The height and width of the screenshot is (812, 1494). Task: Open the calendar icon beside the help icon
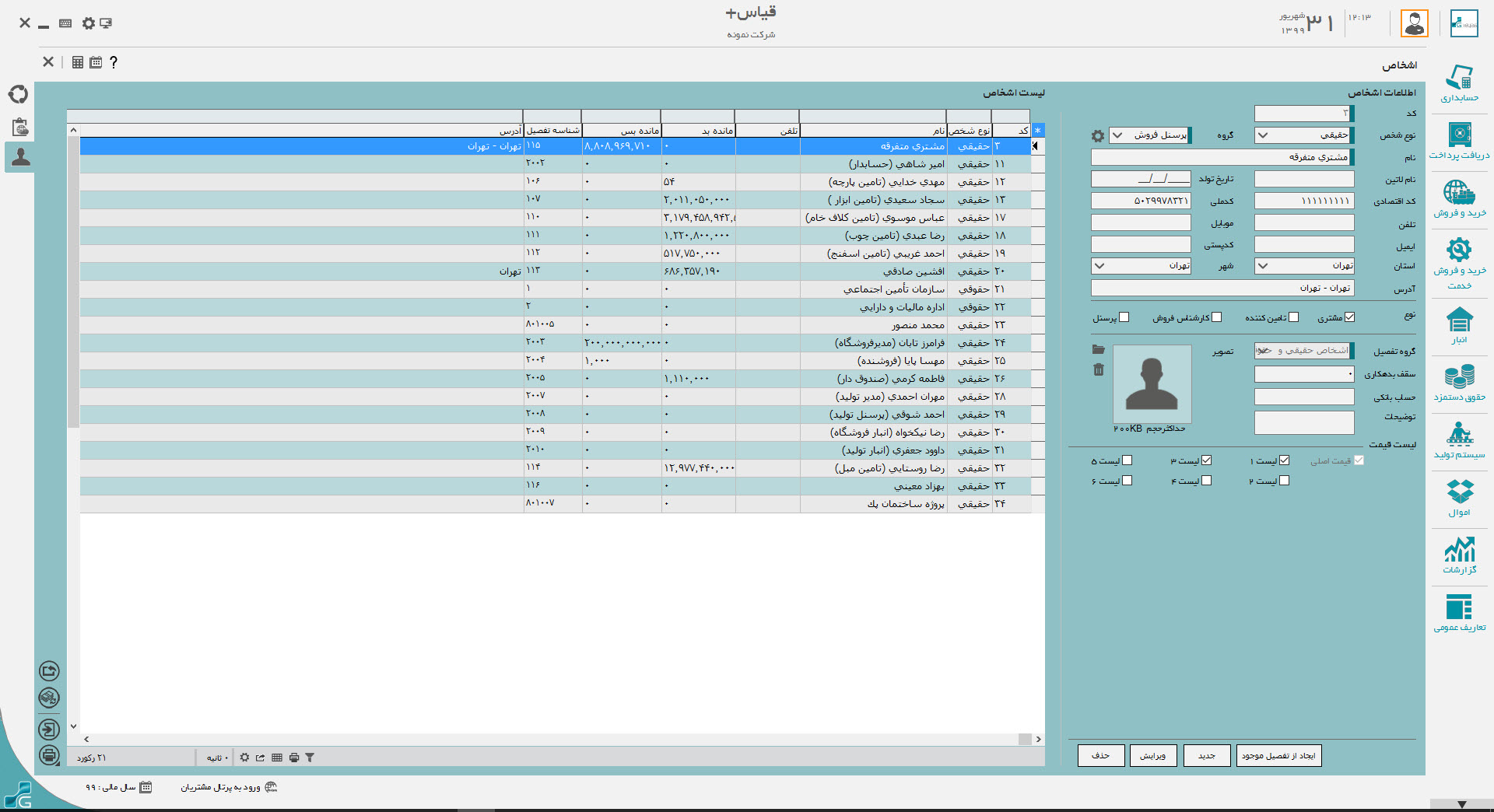[x=96, y=62]
